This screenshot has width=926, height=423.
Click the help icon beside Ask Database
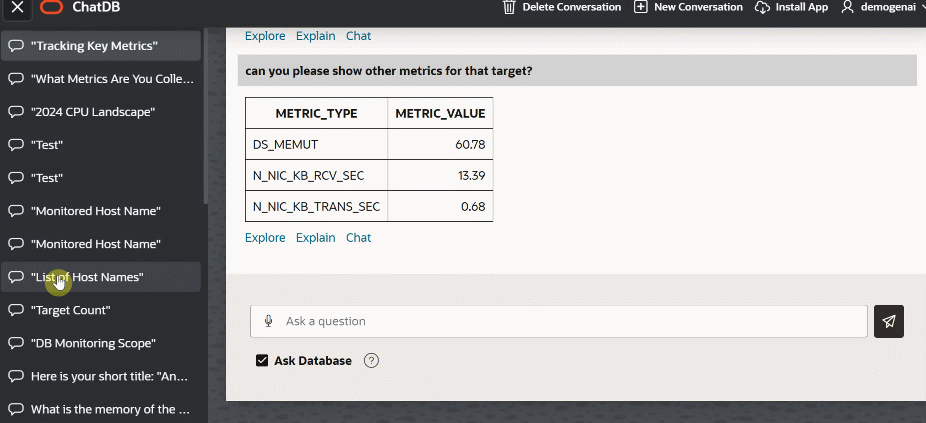point(372,361)
